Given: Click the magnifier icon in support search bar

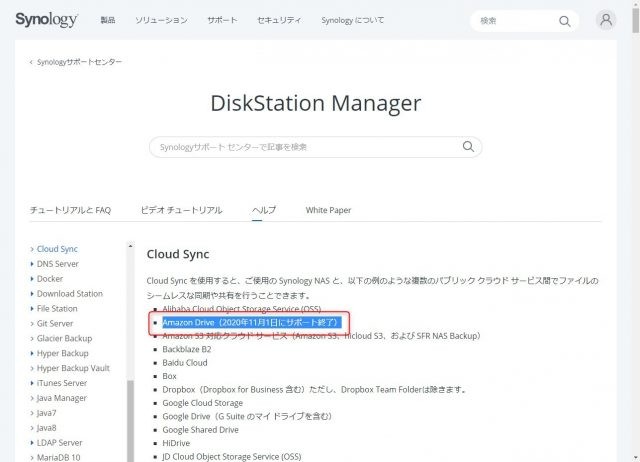Looking at the screenshot, I should coord(467,147).
